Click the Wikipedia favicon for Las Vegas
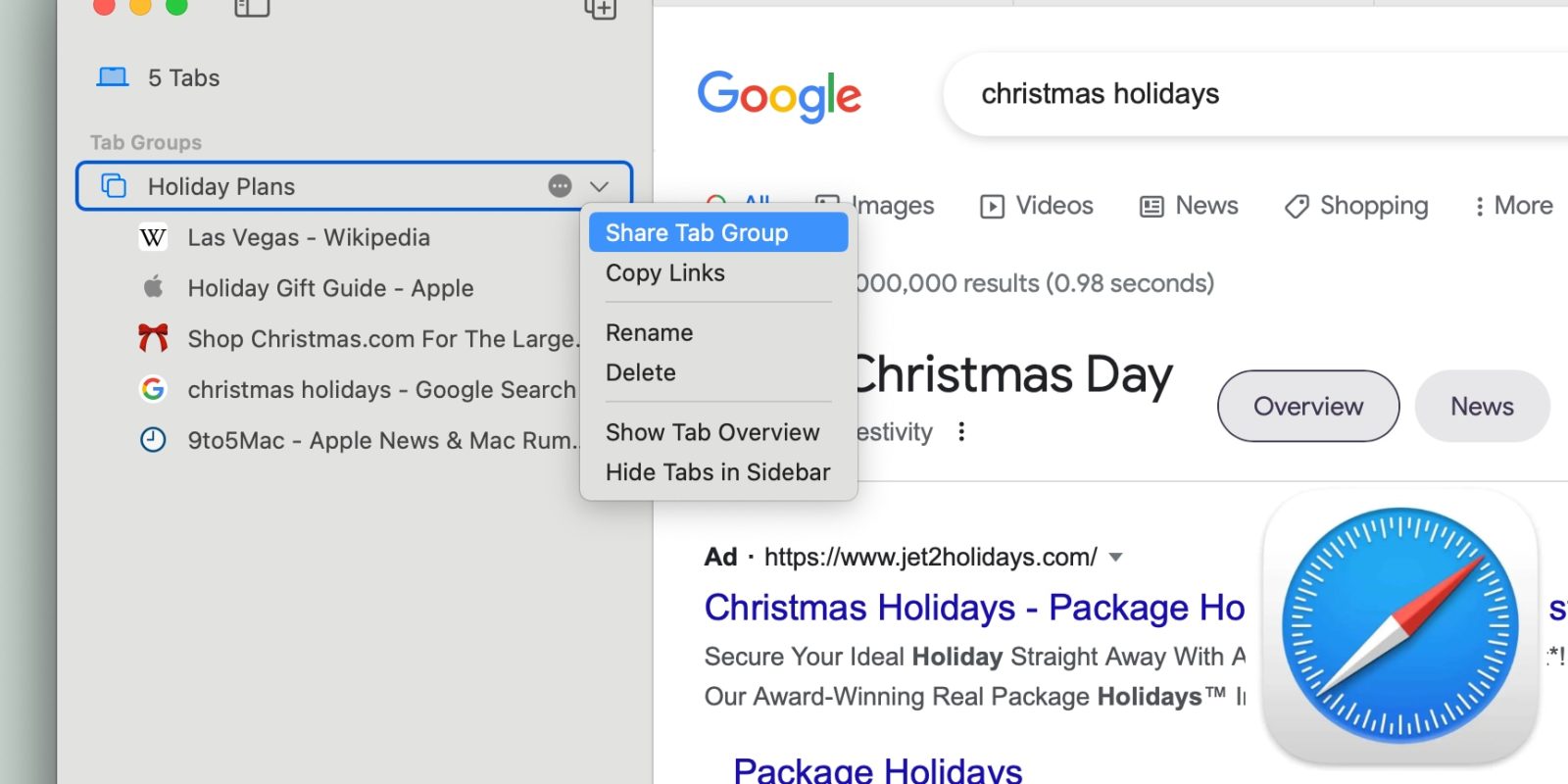 coord(153,237)
